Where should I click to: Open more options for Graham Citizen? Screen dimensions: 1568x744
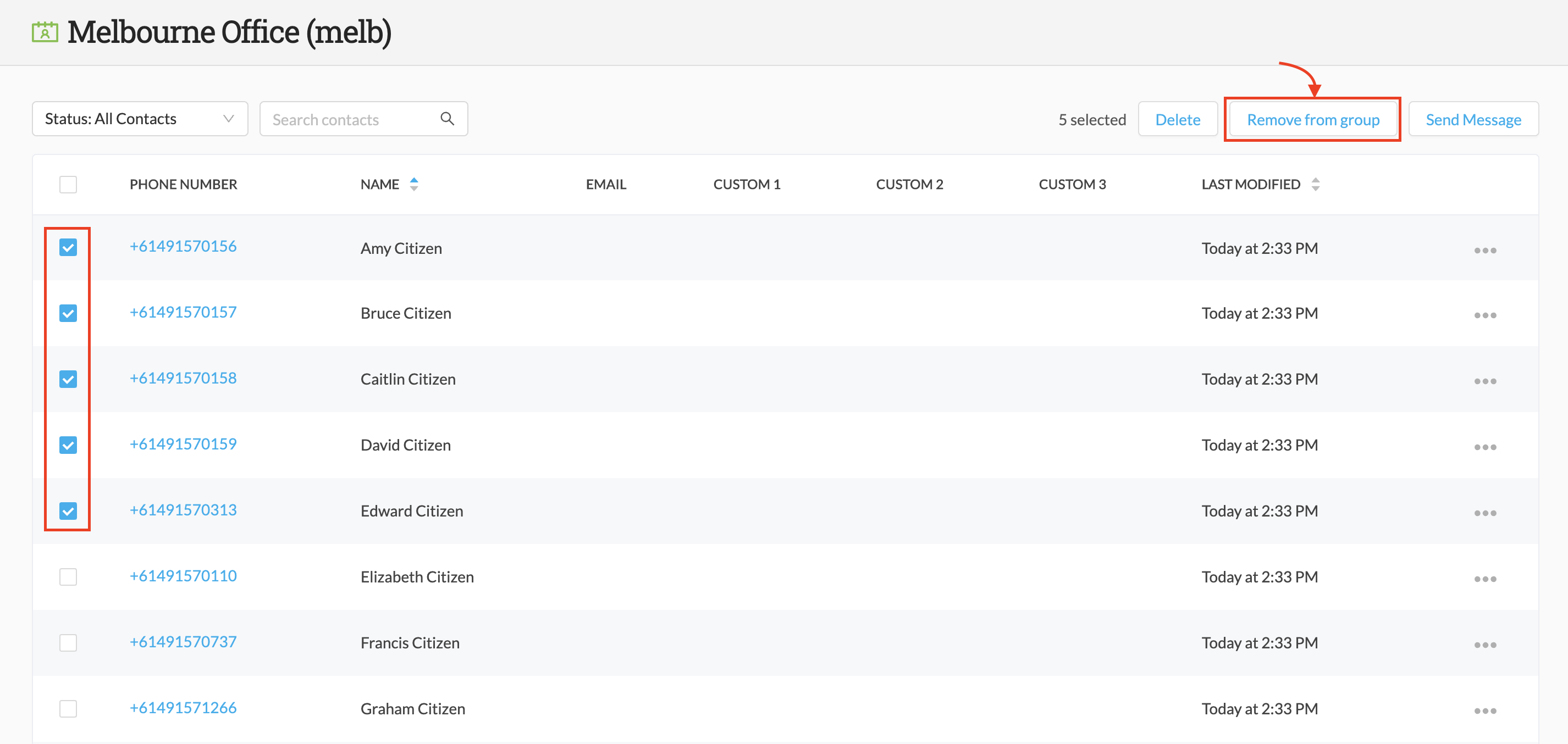(x=1485, y=710)
